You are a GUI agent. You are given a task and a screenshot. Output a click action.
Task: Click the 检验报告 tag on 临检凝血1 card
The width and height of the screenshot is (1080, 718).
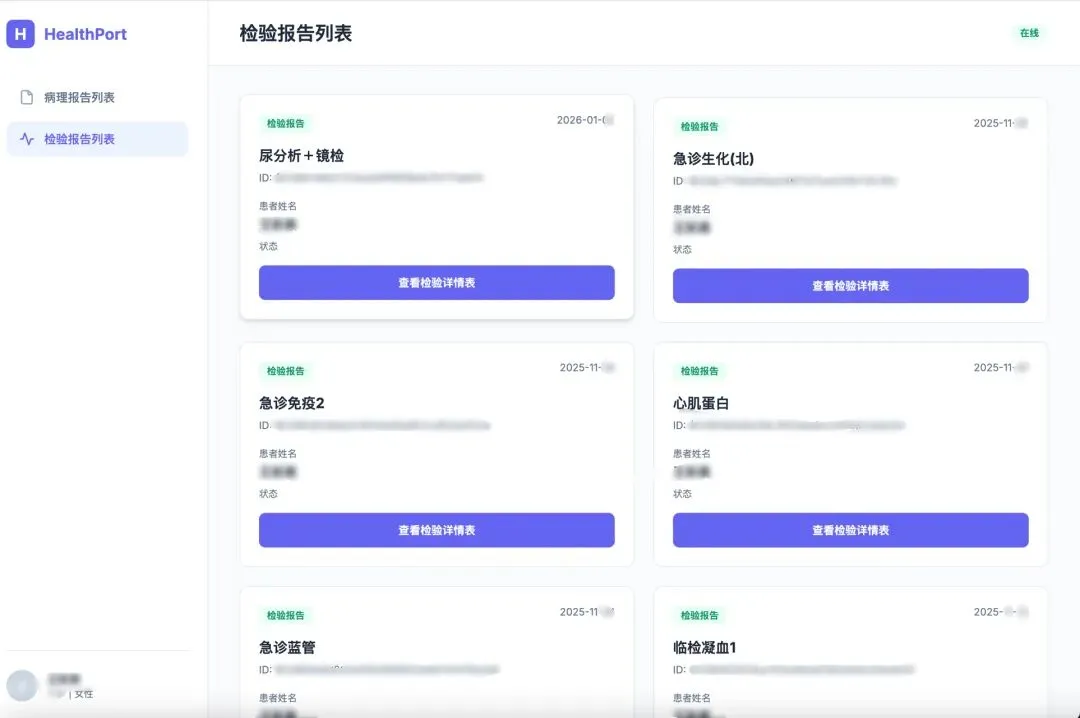[x=699, y=615]
